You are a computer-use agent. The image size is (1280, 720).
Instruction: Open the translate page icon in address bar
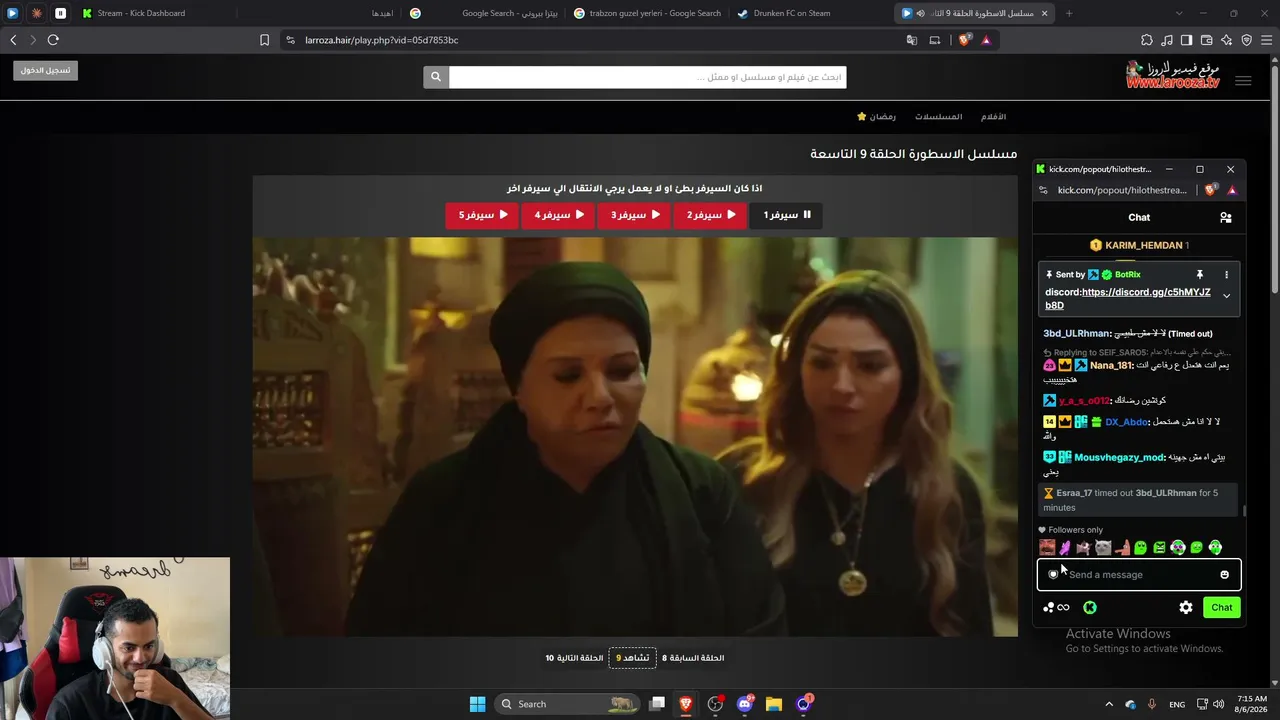911,40
